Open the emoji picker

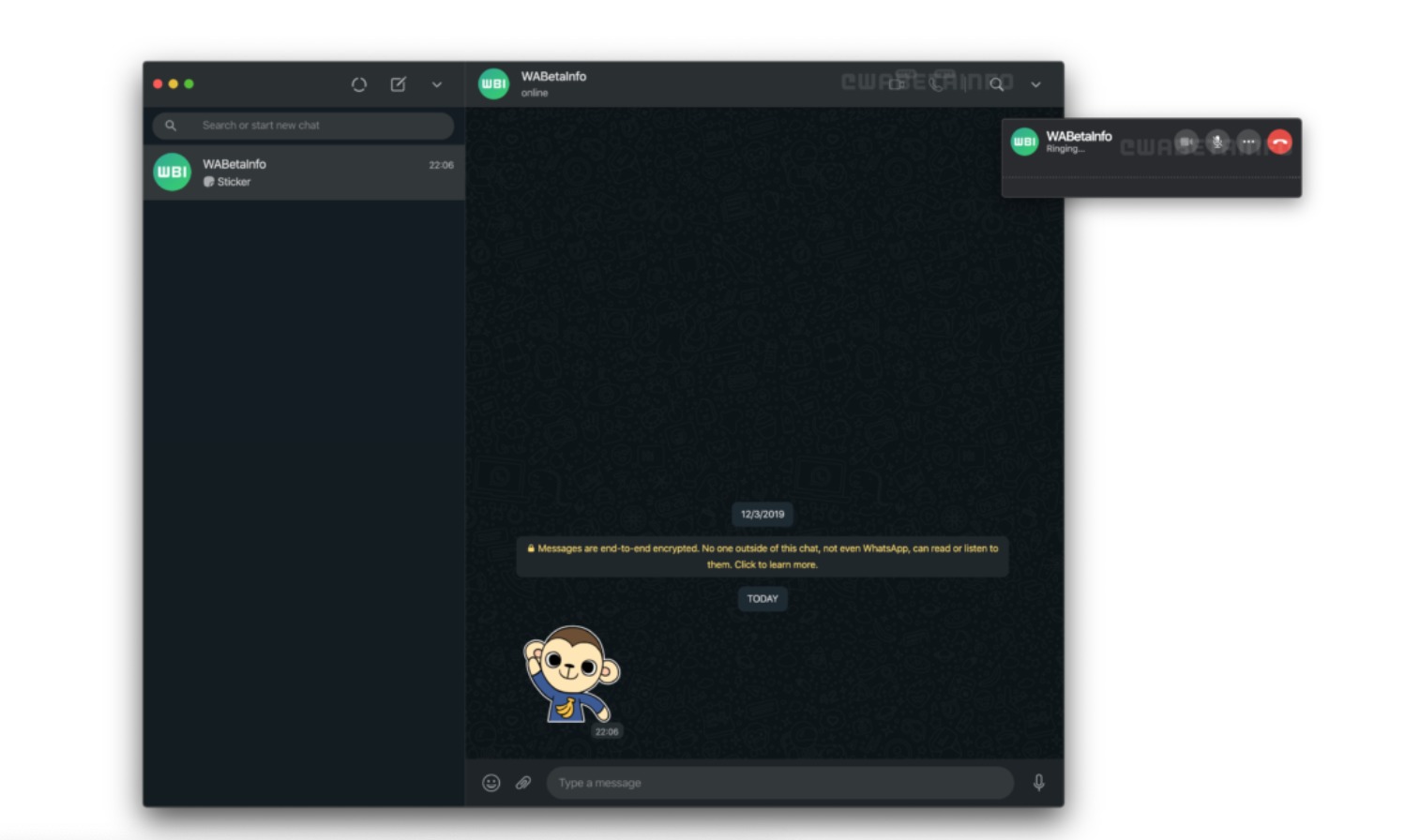tap(491, 783)
